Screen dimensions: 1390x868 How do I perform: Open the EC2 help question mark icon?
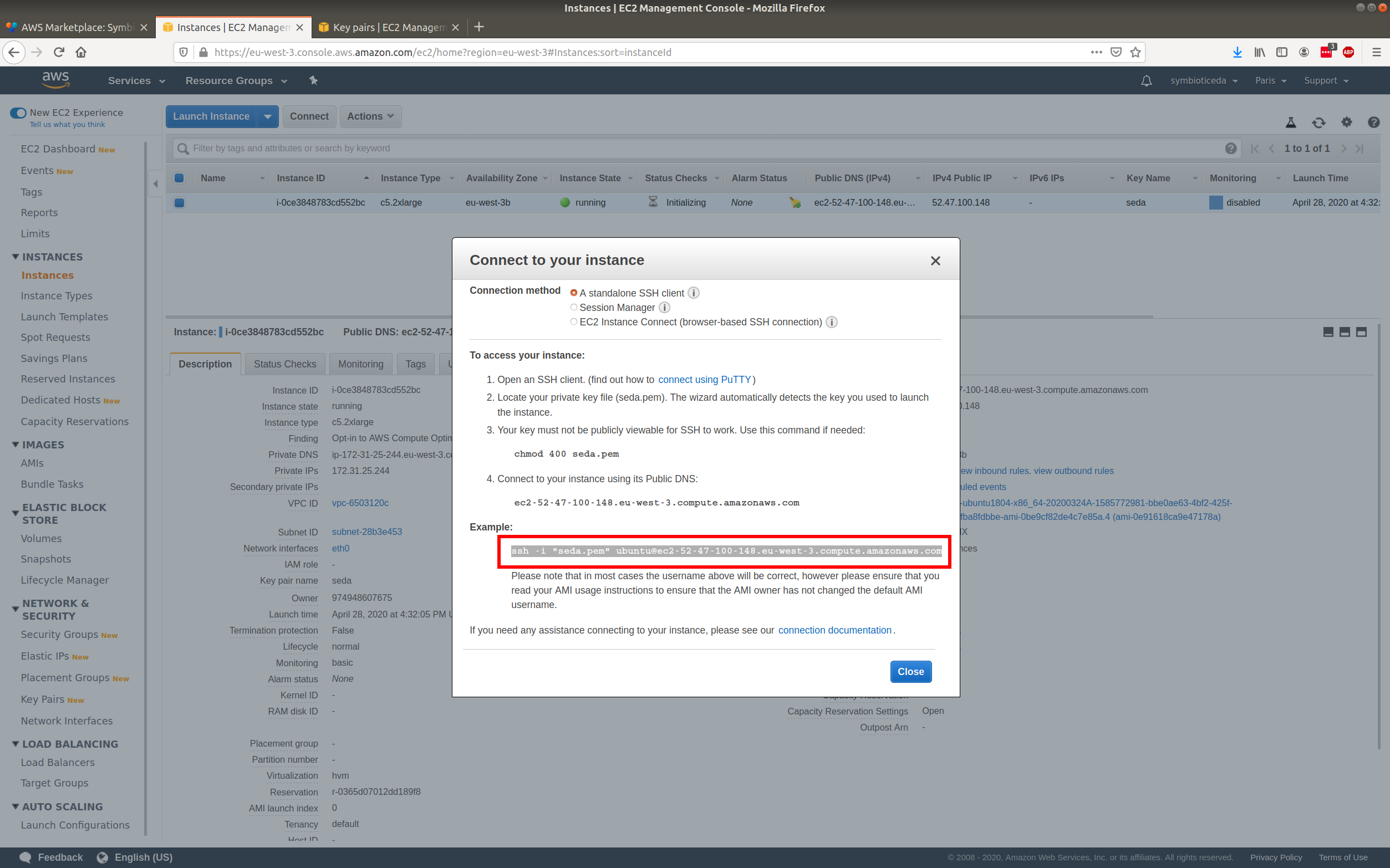tap(1373, 122)
